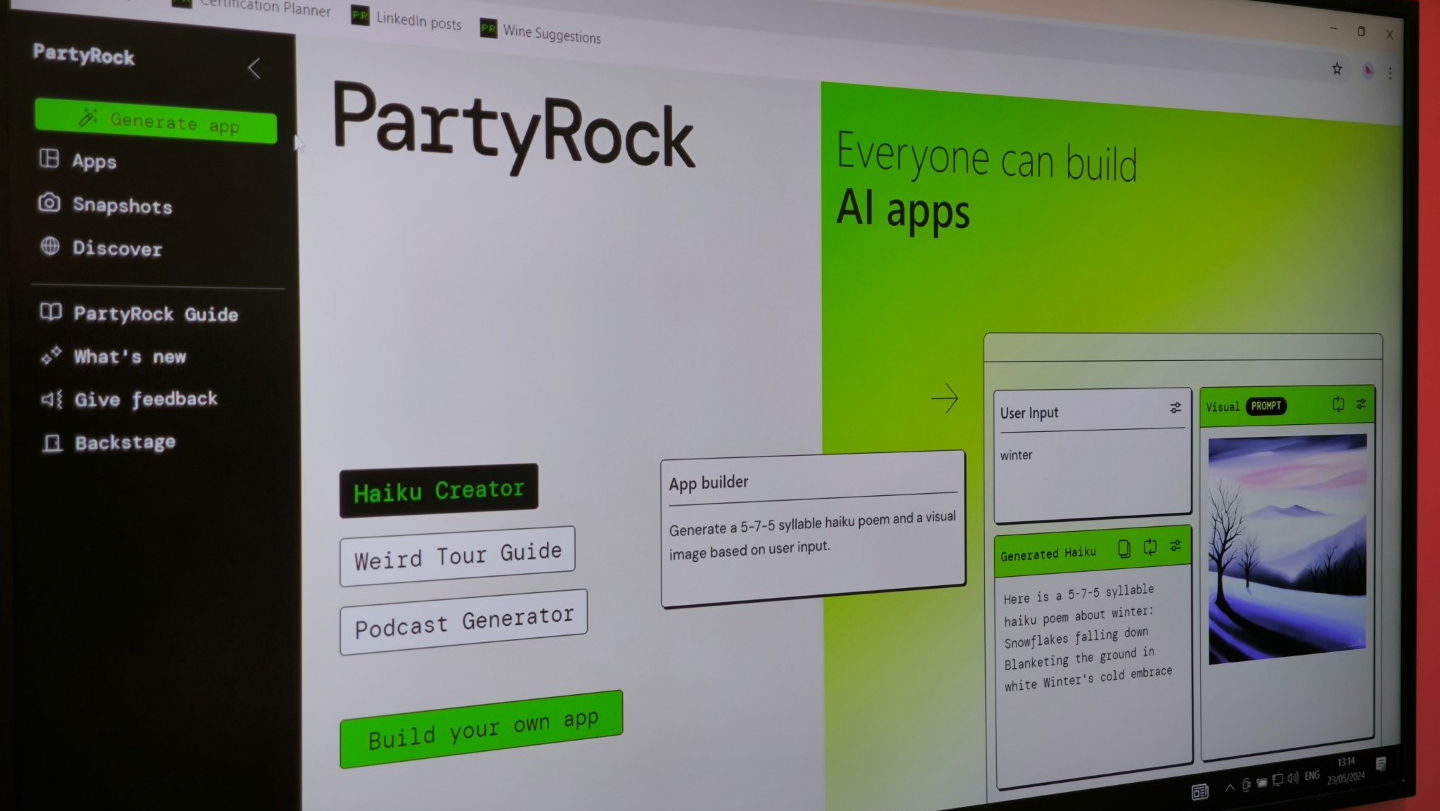Bookmark this page with the star icon
Image resolution: width=1440 pixels, height=811 pixels.
click(1336, 69)
